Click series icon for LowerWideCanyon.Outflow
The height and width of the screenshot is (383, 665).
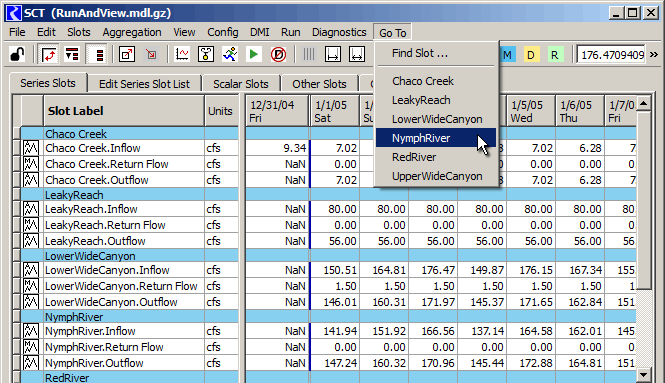point(31,302)
